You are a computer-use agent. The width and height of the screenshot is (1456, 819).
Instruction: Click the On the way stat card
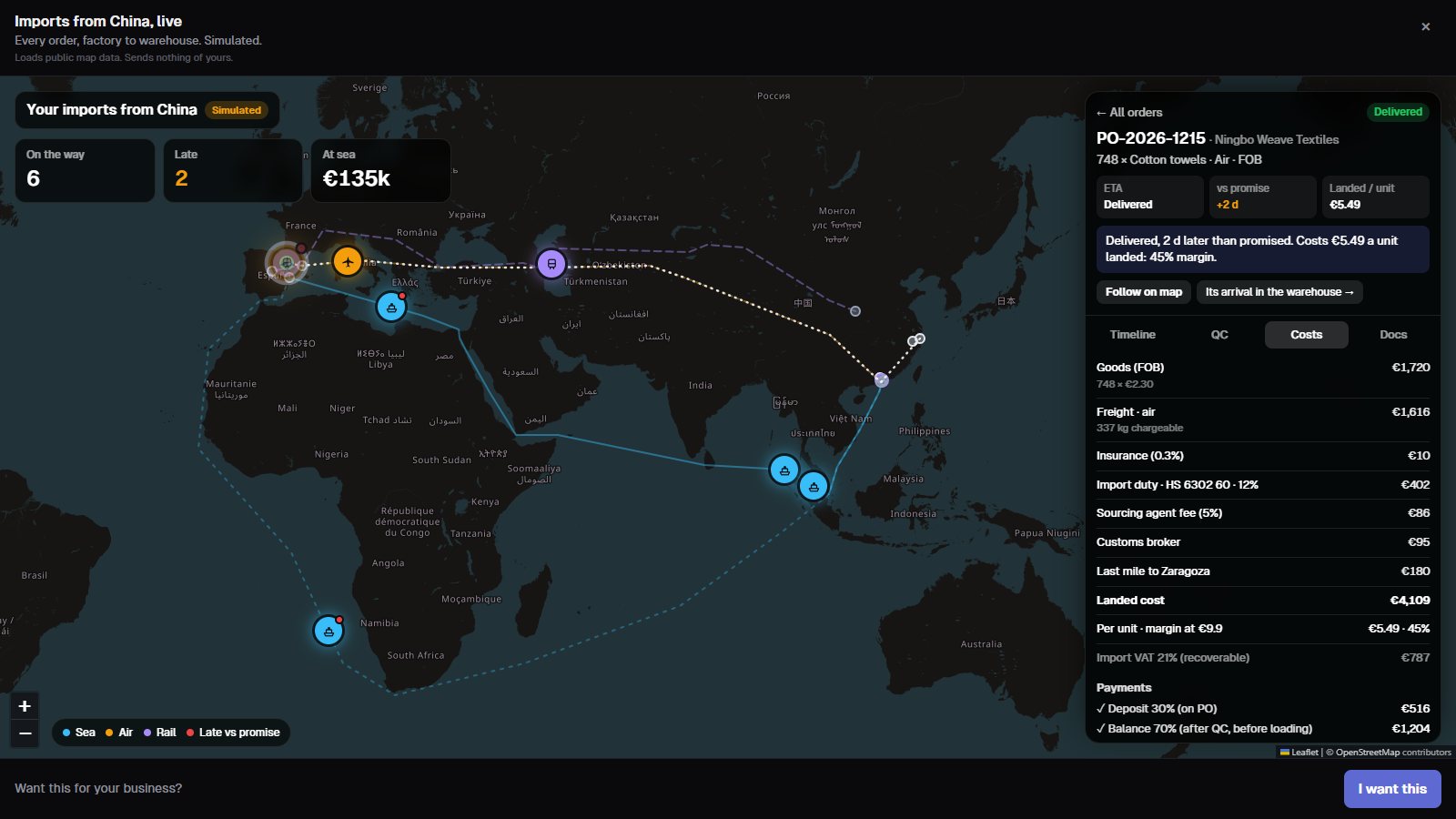[86, 170]
